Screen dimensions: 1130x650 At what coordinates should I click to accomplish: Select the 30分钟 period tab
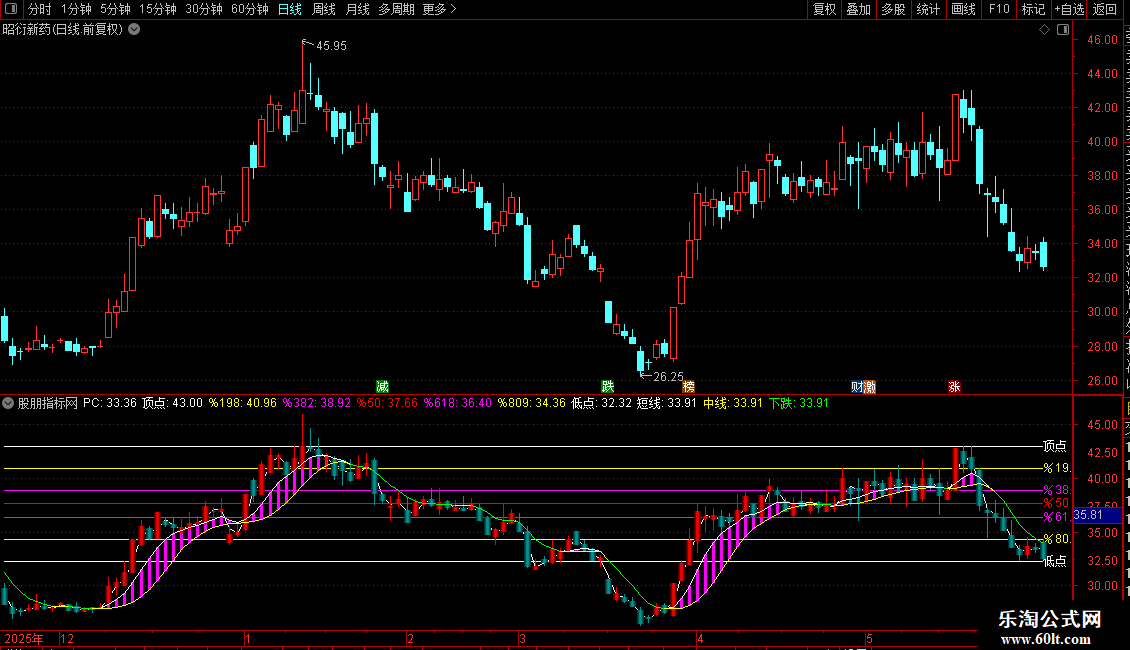point(204,9)
